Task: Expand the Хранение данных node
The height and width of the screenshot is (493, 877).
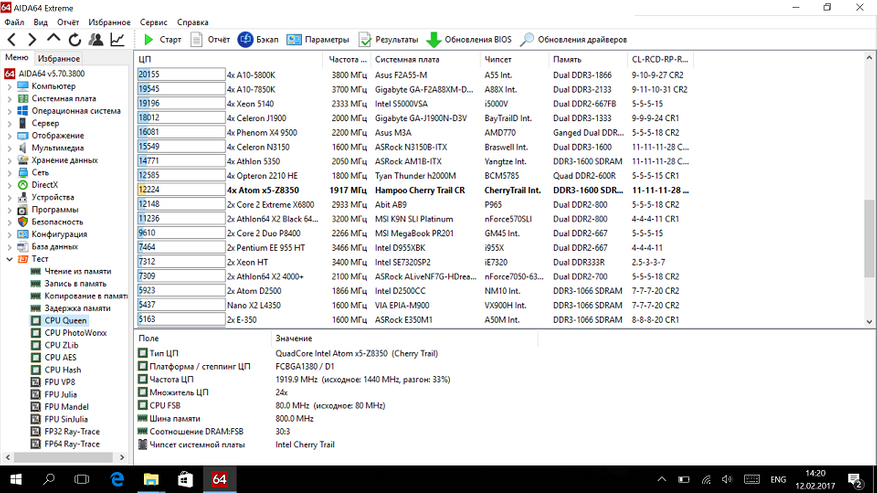Action: tap(9, 161)
